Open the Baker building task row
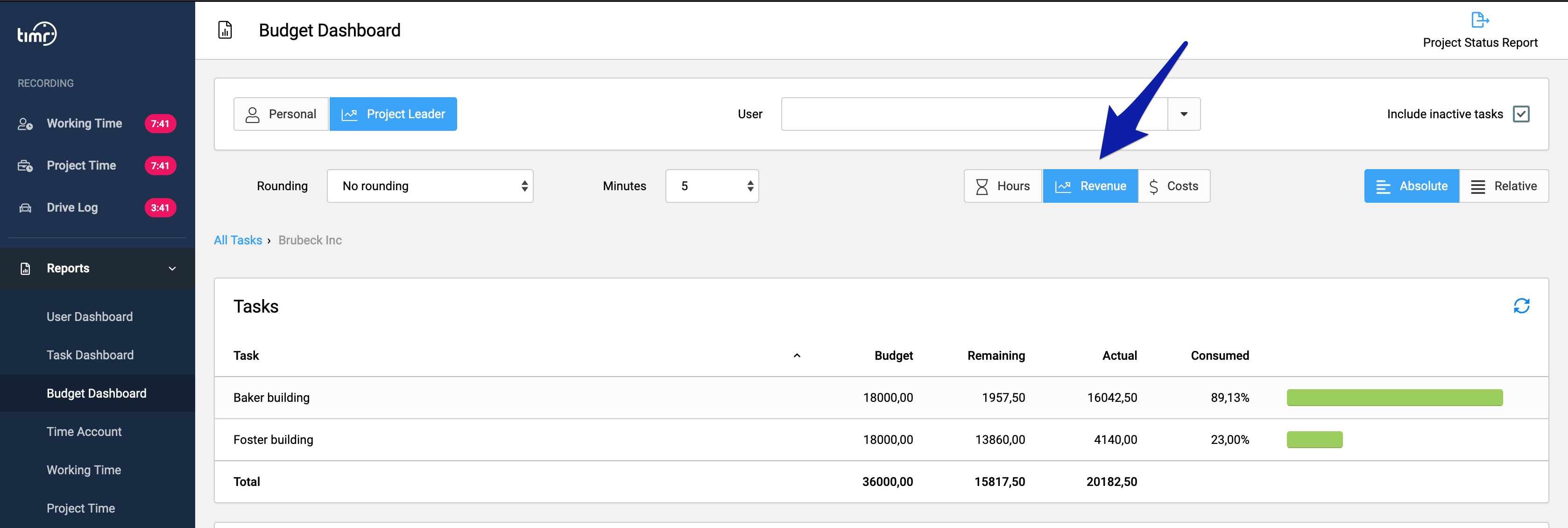Viewport: 1568px width, 528px height. click(x=882, y=398)
